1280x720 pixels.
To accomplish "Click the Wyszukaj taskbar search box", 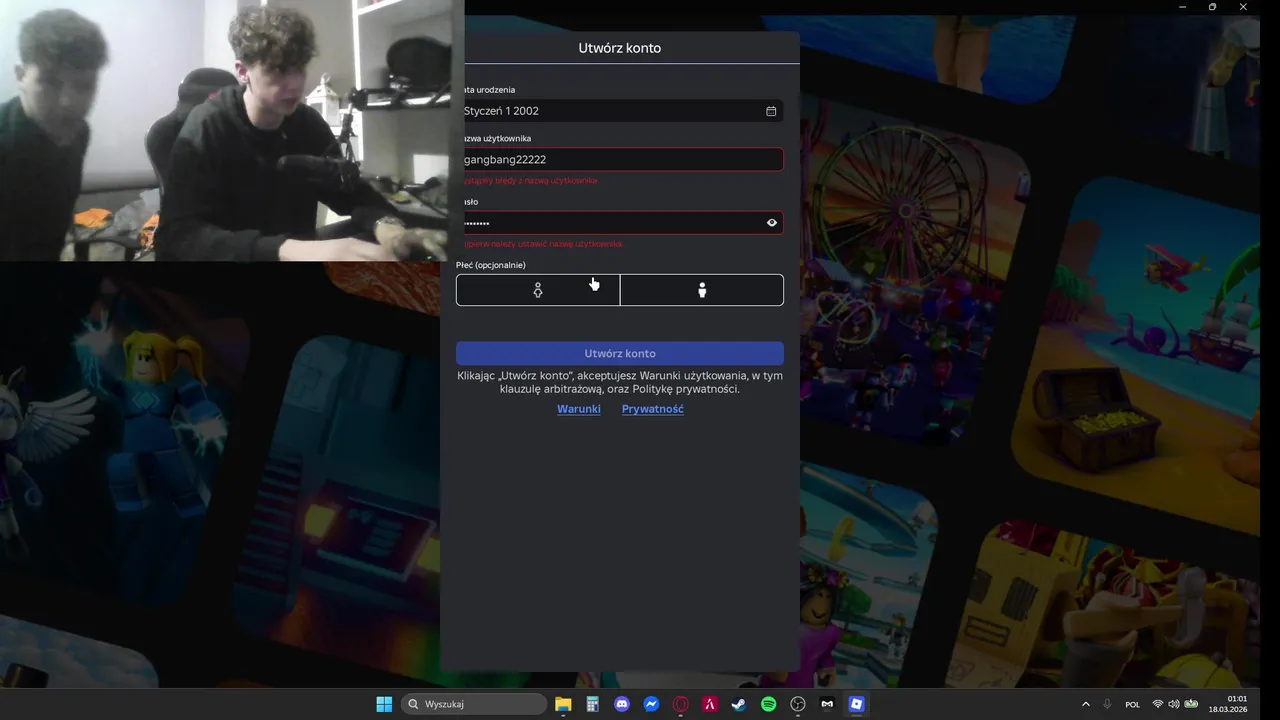I will [474, 704].
